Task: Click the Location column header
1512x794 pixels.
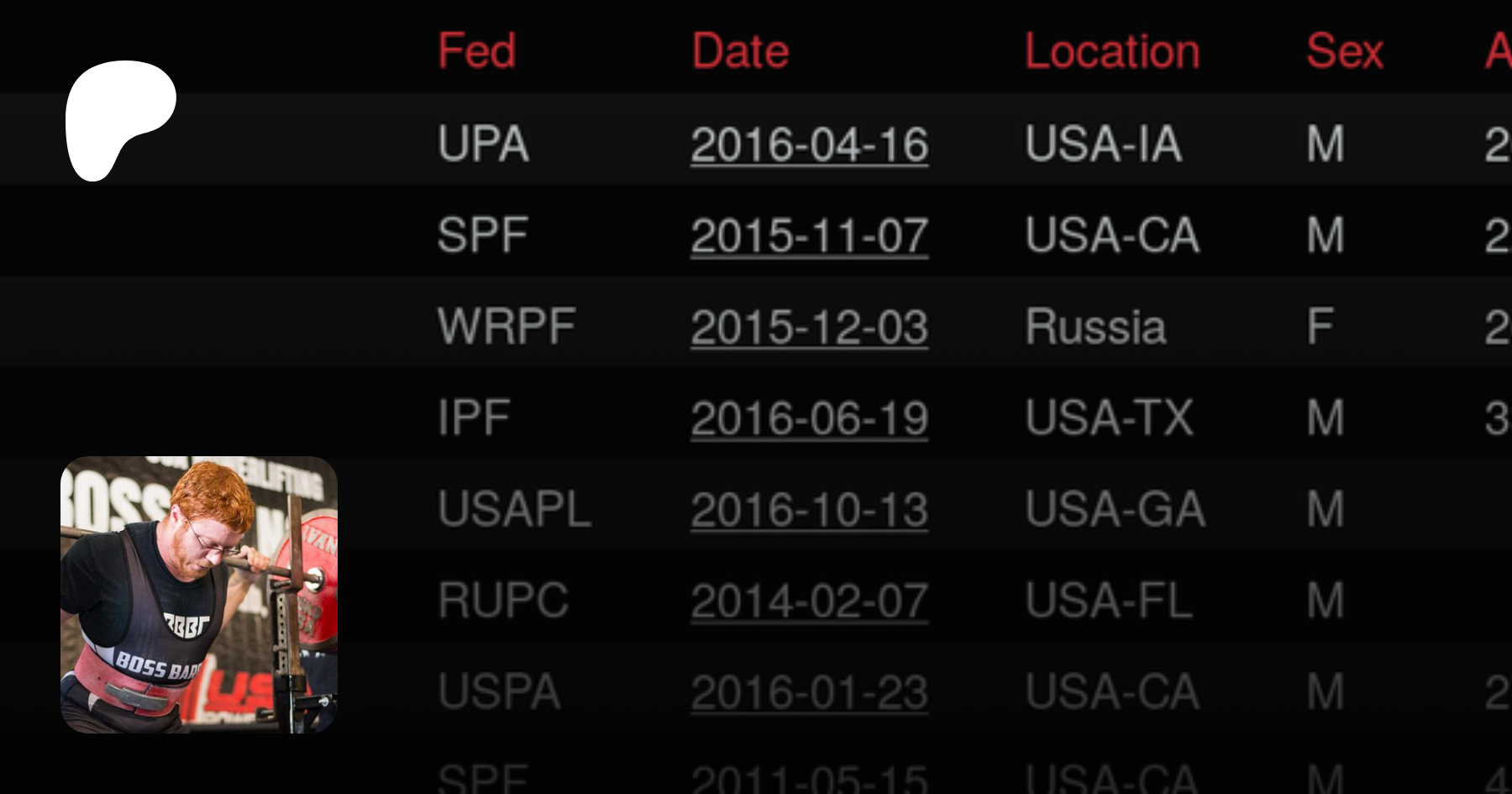Action: 1111,51
